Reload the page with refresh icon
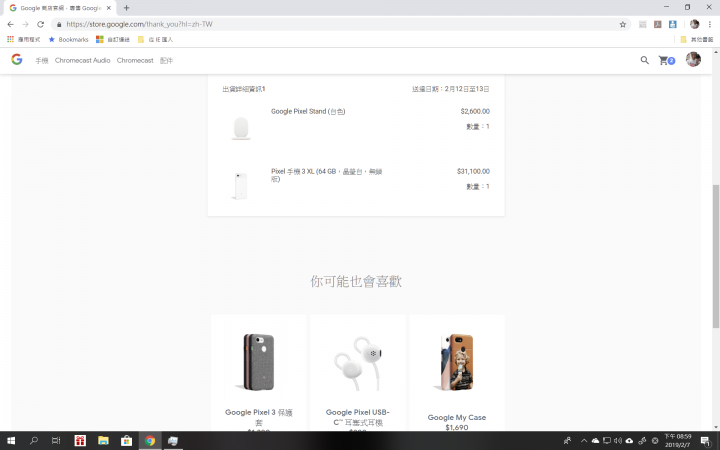The height and width of the screenshot is (450, 720). [40, 24]
